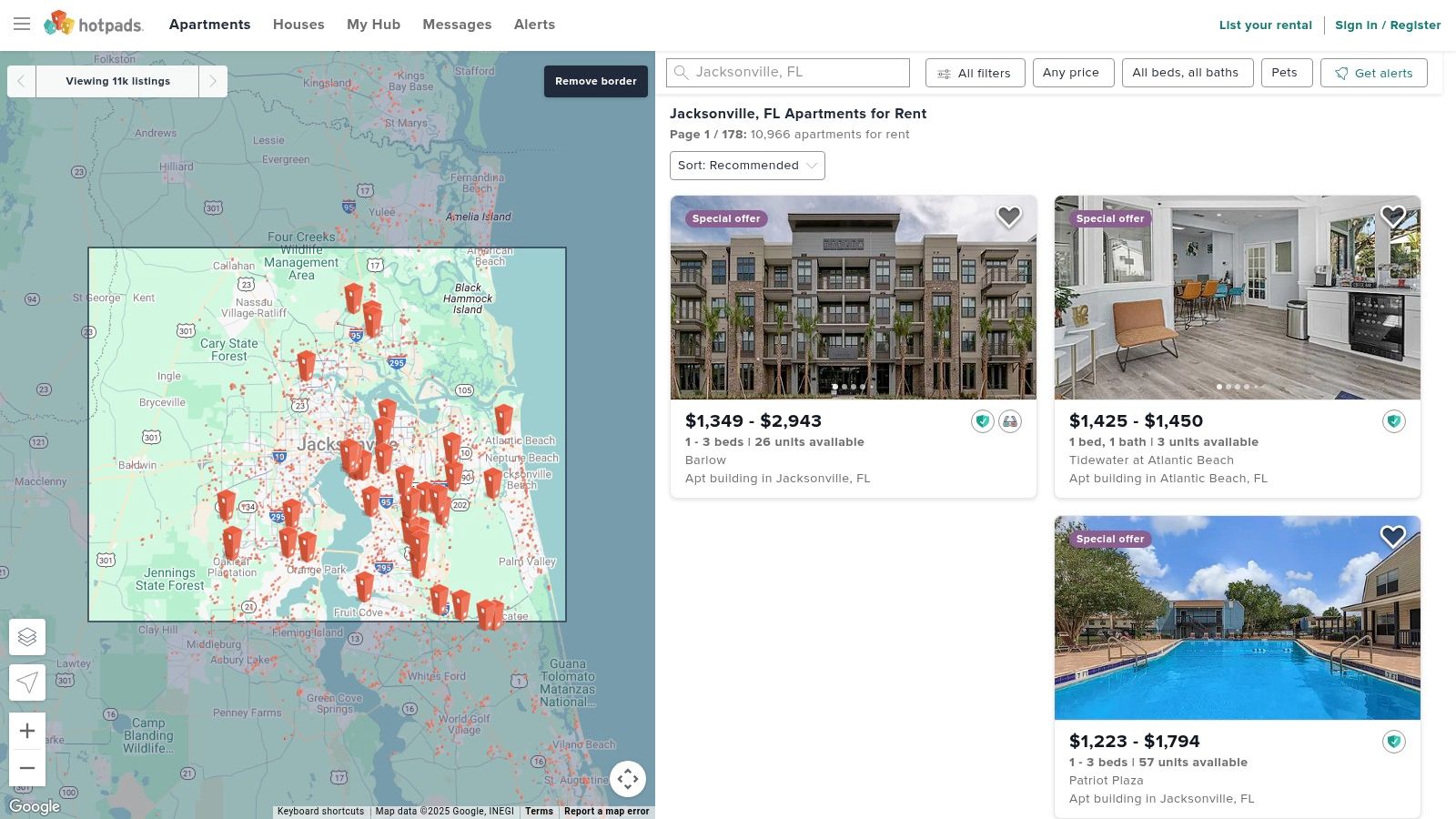Favorite the Barlow listing with heart
The image size is (1456, 819).
(x=1009, y=217)
